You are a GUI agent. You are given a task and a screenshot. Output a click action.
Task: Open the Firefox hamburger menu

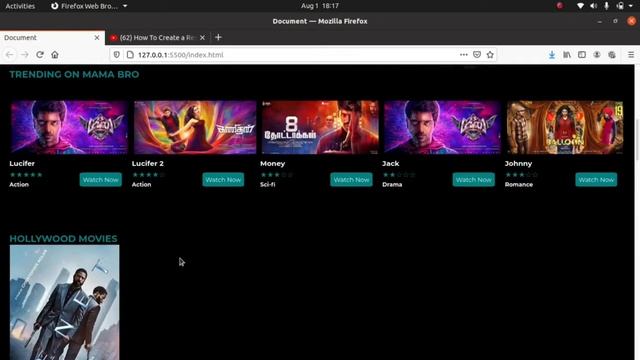(631, 55)
